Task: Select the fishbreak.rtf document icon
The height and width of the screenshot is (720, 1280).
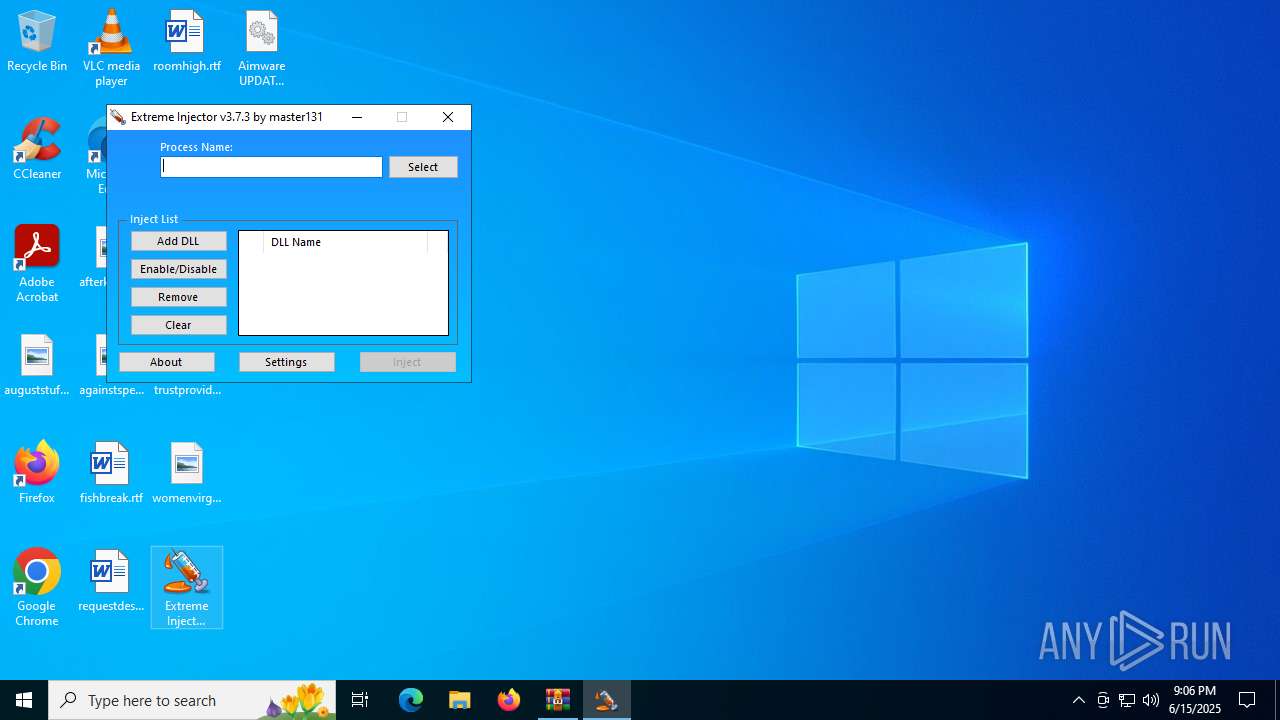Action: tap(111, 473)
